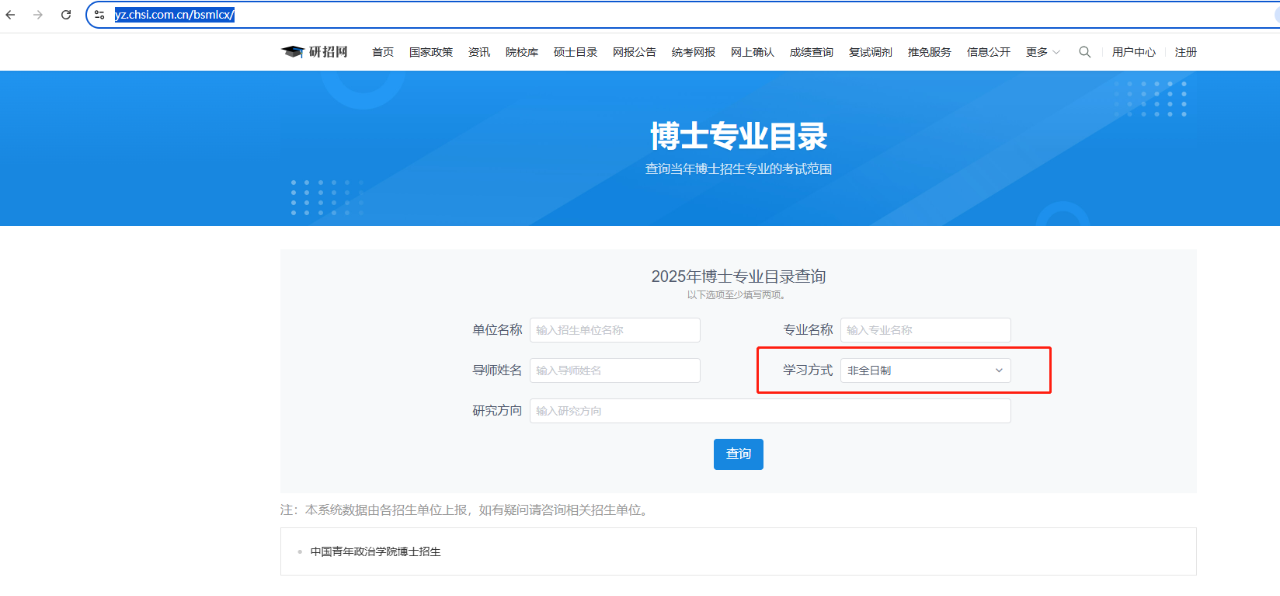Click the browser forward arrow
This screenshot has width=1280, height=596.
39,15
